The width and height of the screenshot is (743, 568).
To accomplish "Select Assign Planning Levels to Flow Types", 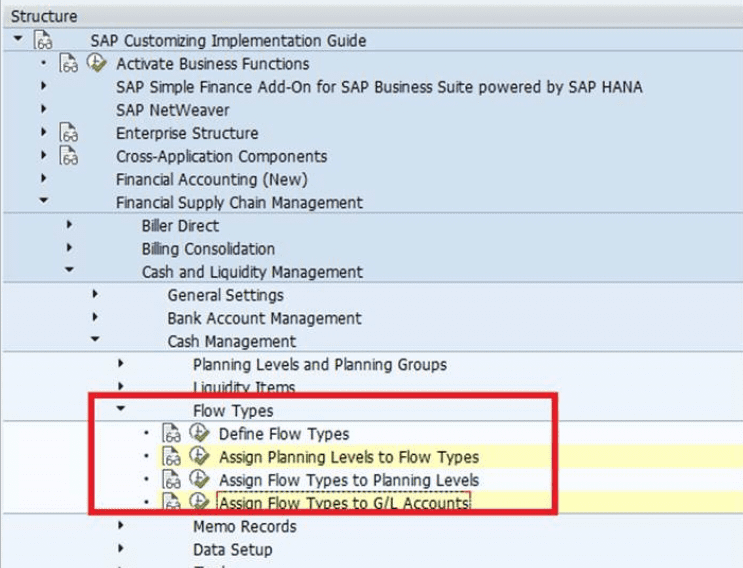I will tap(348, 457).
